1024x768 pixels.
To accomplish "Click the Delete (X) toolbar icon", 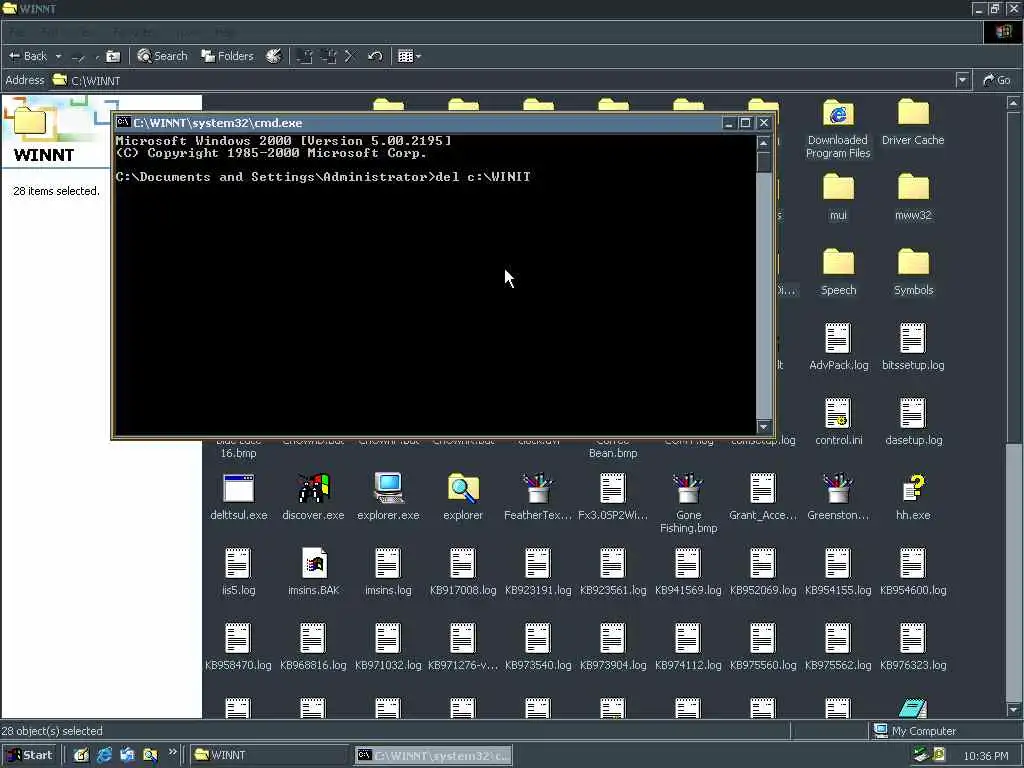I will point(349,56).
